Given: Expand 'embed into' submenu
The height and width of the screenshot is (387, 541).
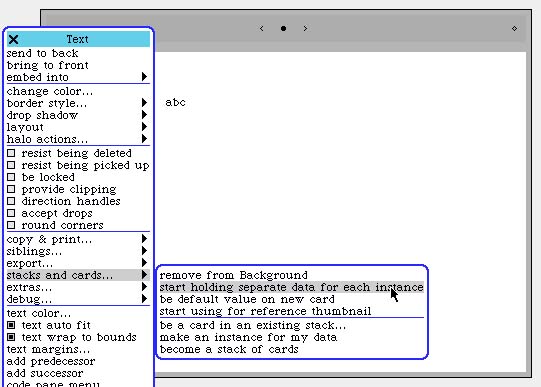Looking at the screenshot, I should coord(78,77).
